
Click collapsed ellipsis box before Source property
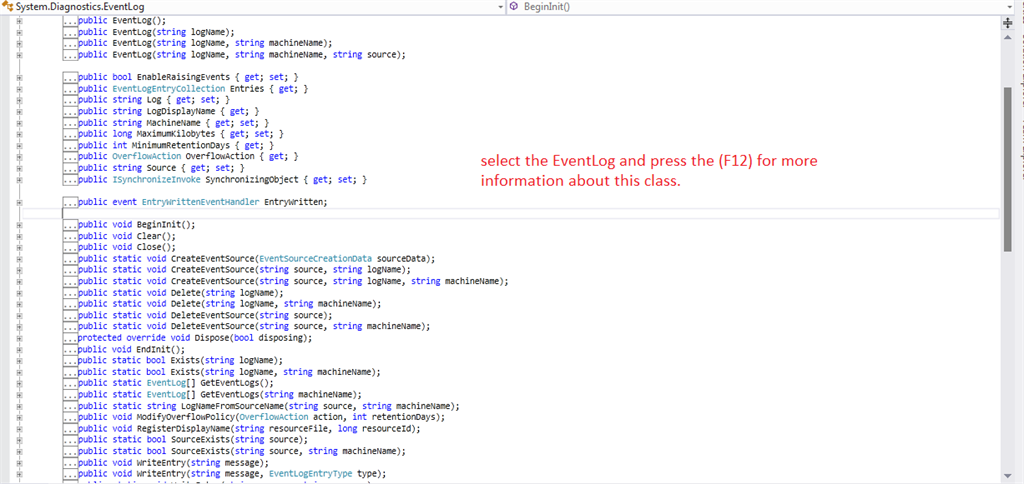pyautogui.click(x=71, y=168)
